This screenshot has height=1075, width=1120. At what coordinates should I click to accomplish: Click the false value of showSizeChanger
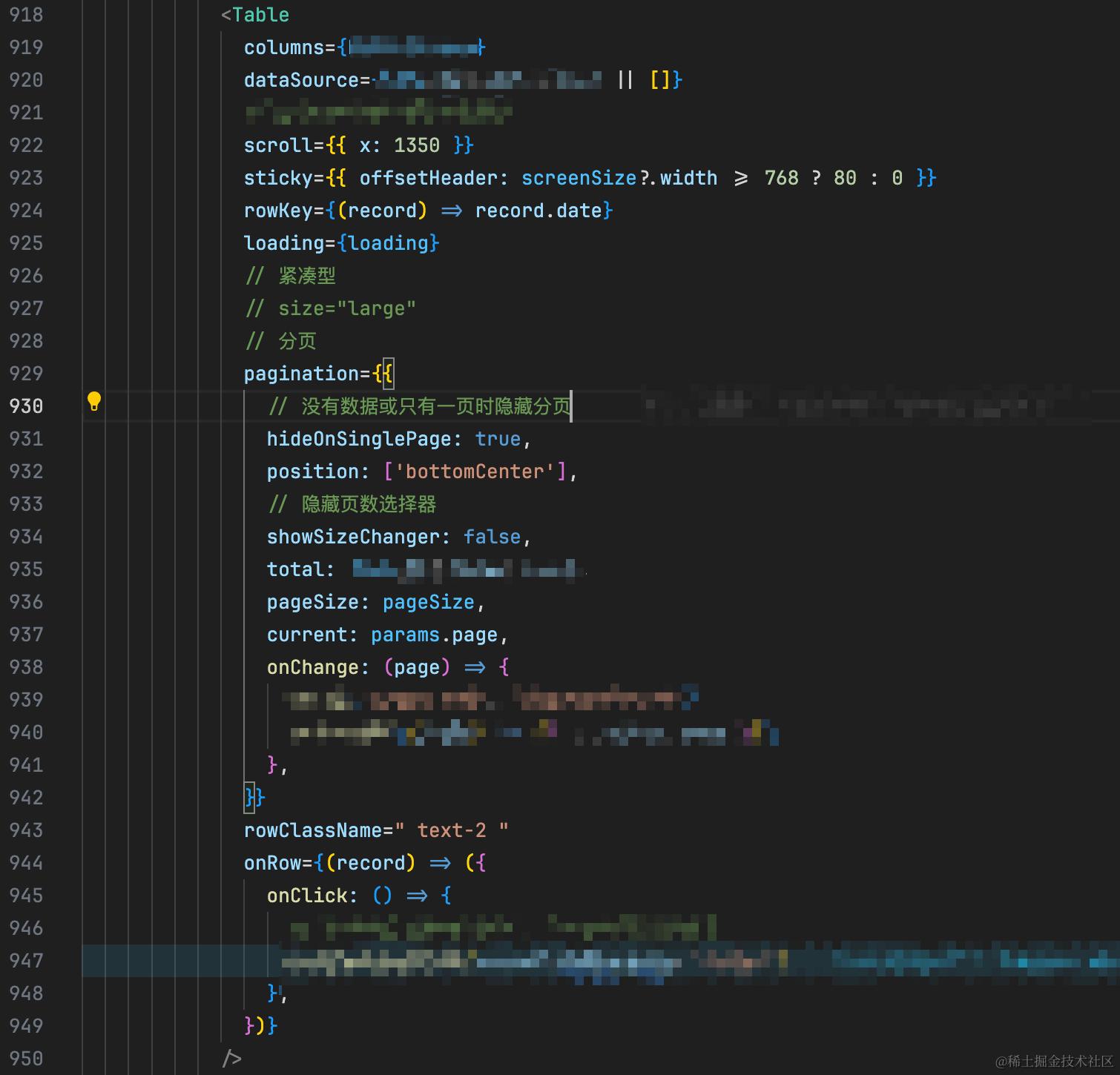[x=492, y=537]
